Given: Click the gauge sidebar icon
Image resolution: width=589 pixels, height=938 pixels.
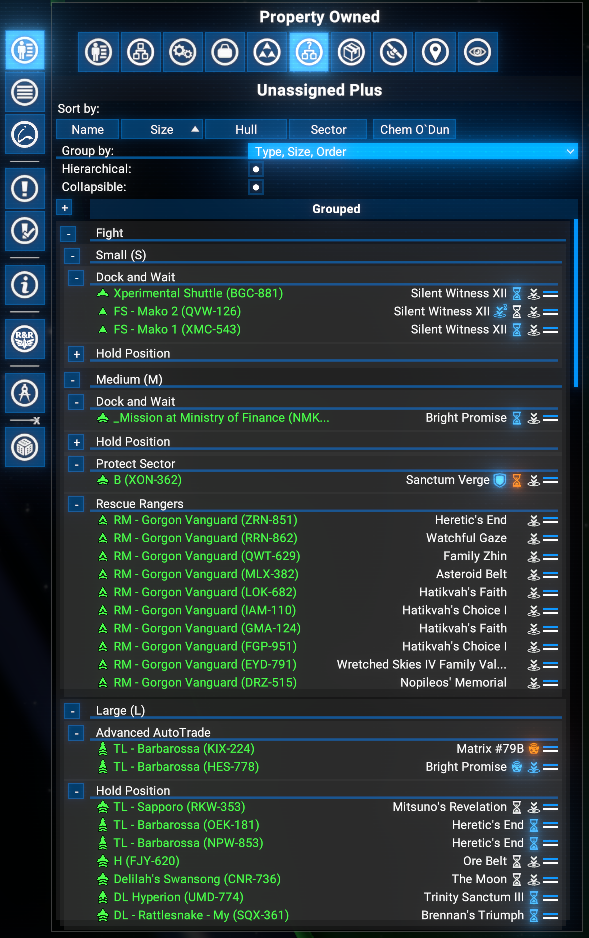Looking at the screenshot, I should coord(25,135).
